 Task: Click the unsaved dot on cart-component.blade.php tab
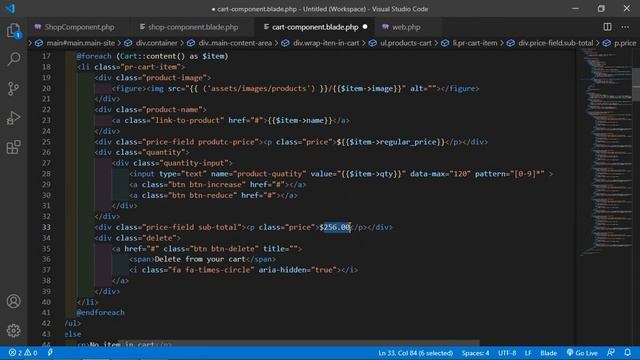click(x=365, y=27)
